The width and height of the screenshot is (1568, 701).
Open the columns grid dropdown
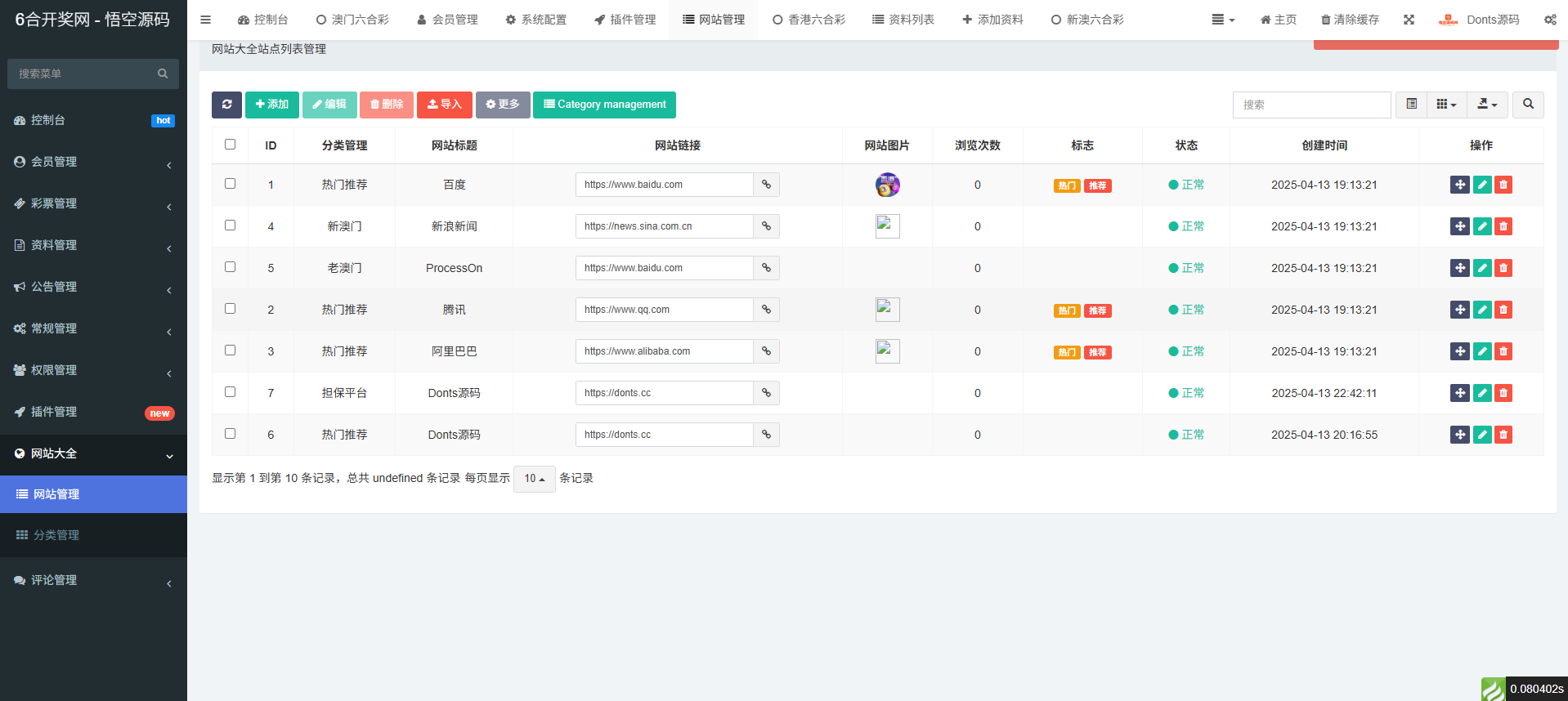[x=1445, y=105]
